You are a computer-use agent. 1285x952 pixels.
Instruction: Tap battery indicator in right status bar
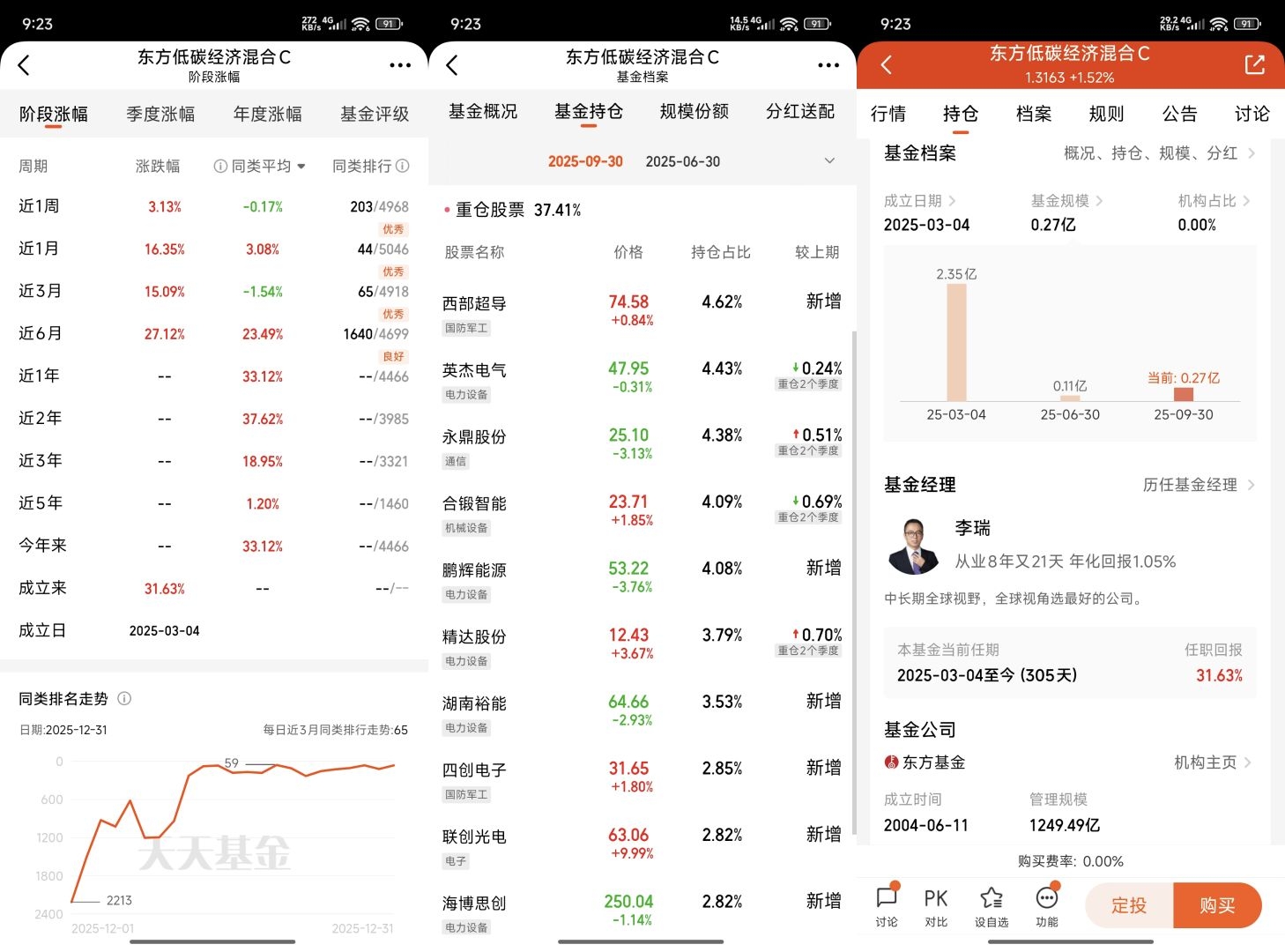click(1247, 24)
